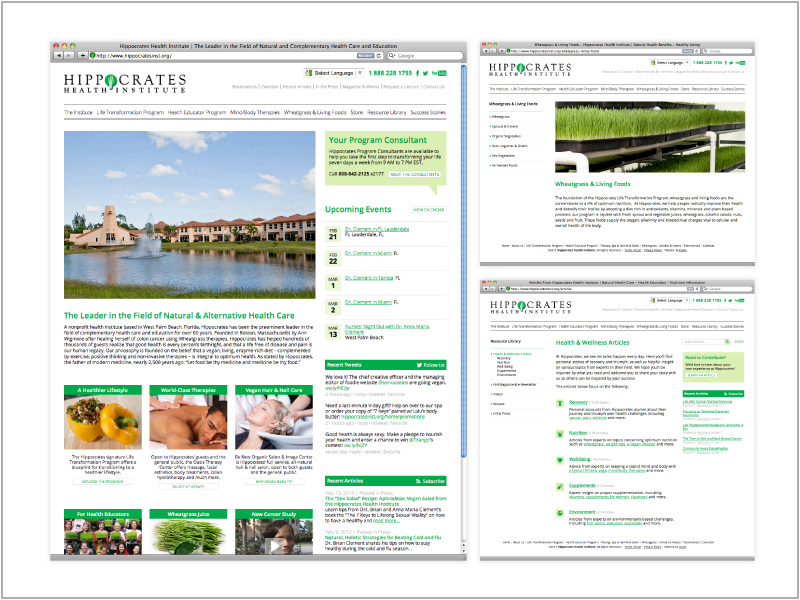Screen dimensions: 800x600
Task: Click the Twitter bird icon in the homepage header
Action: coord(426,73)
